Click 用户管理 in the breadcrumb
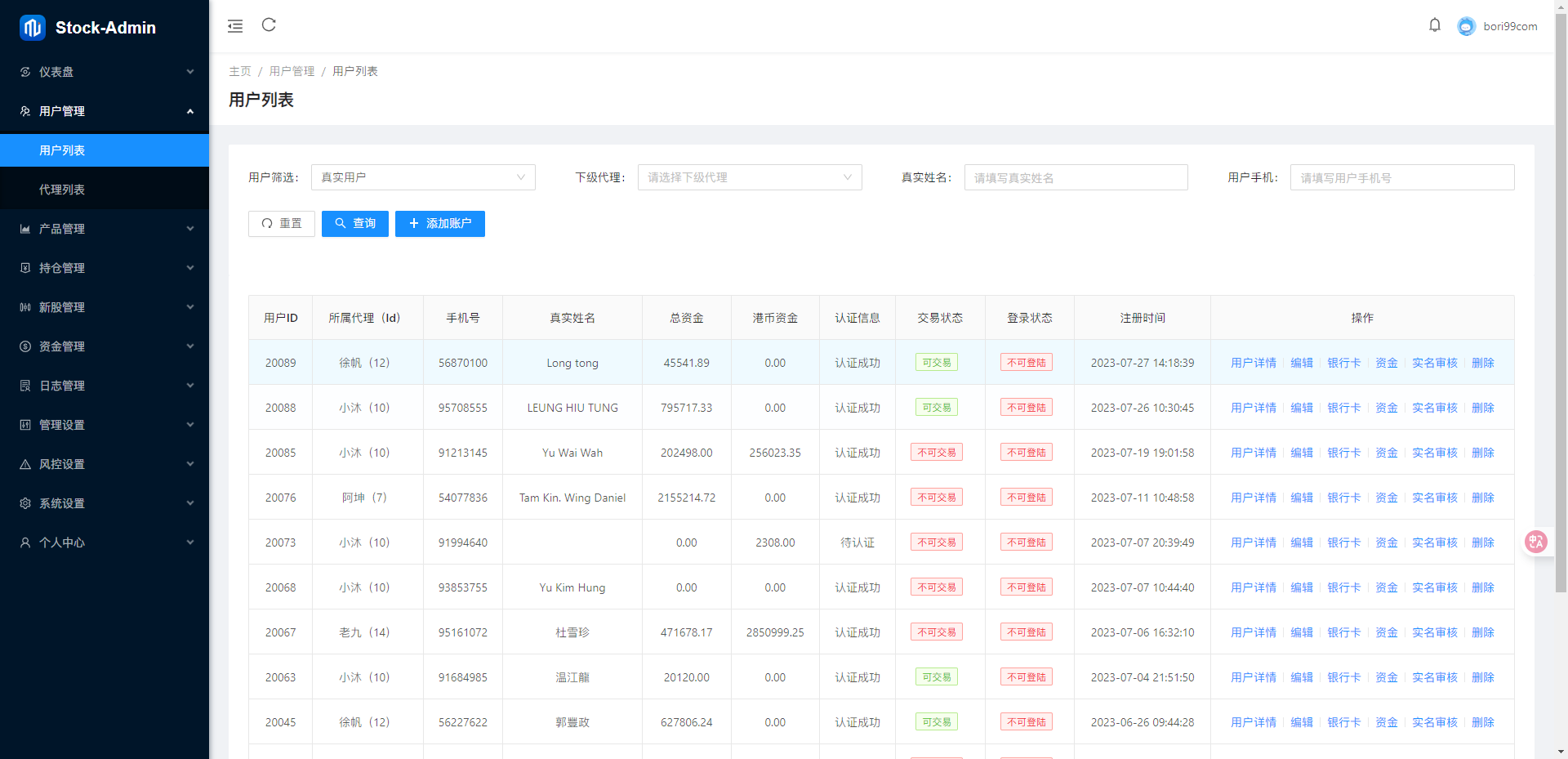This screenshot has height=759, width=1568. pos(292,71)
